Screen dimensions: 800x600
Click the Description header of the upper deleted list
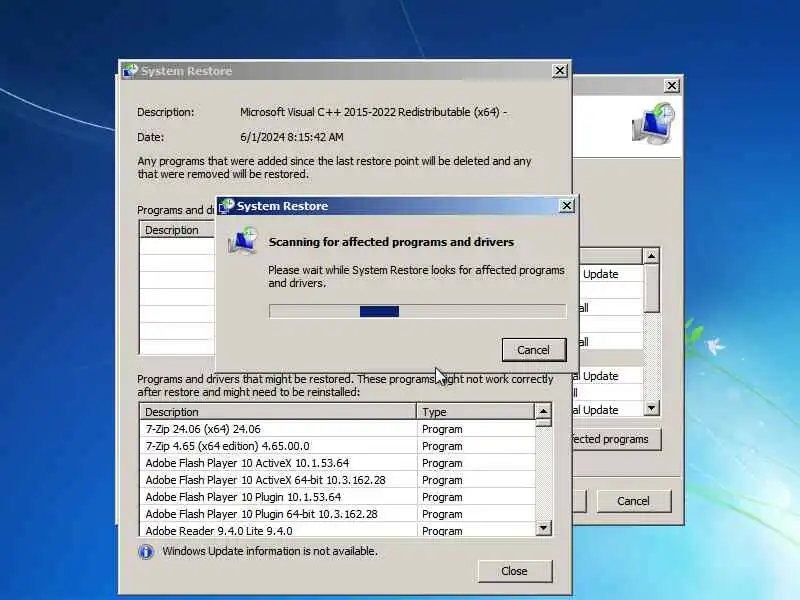pyautogui.click(x=177, y=230)
